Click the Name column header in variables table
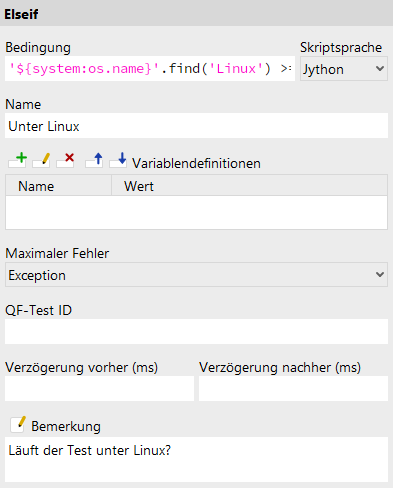 coord(58,185)
